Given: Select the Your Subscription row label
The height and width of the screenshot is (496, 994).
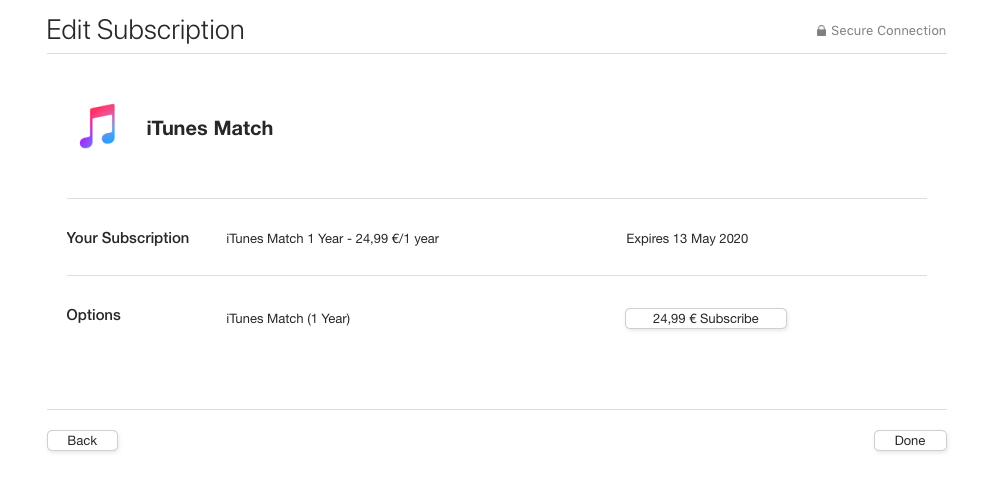Looking at the screenshot, I should [x=127, y=238].
